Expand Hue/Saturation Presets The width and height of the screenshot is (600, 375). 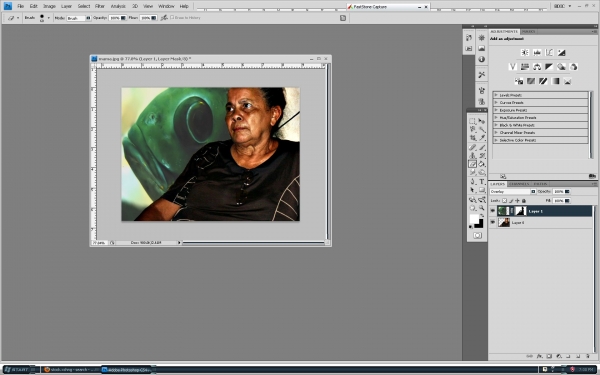pos(496,117)
